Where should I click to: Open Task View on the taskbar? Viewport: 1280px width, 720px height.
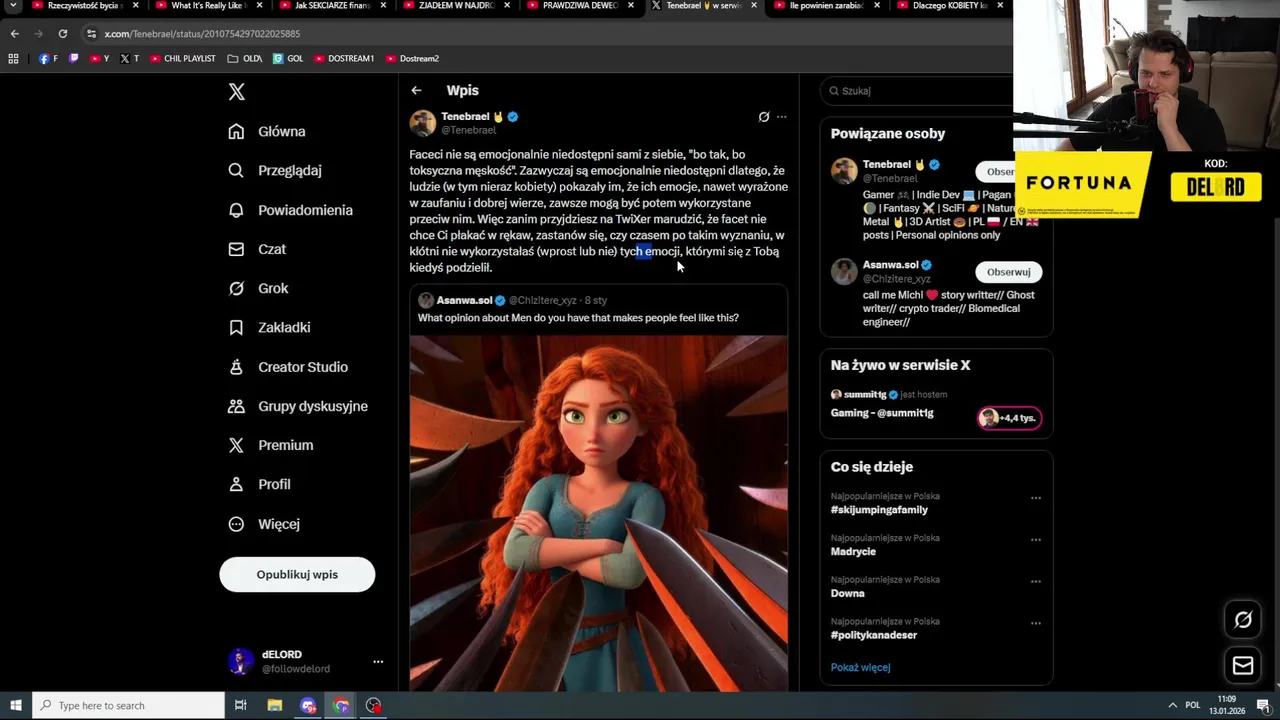click(x=240, y=705)
